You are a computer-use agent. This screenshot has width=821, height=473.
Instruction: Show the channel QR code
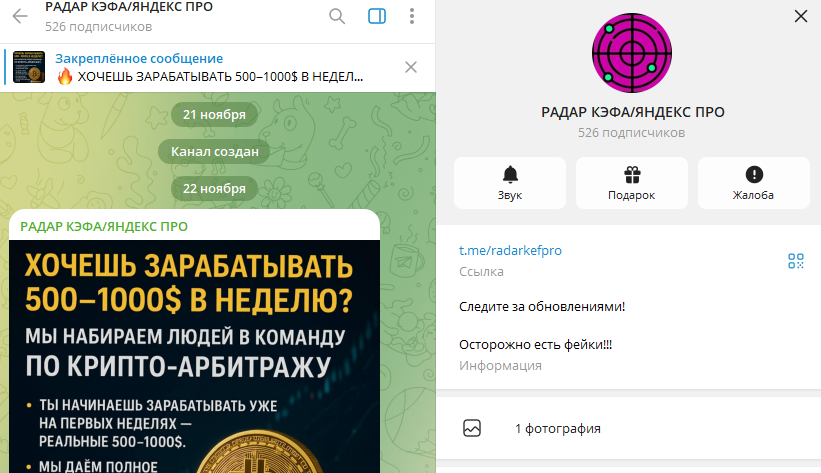[795, 261]
